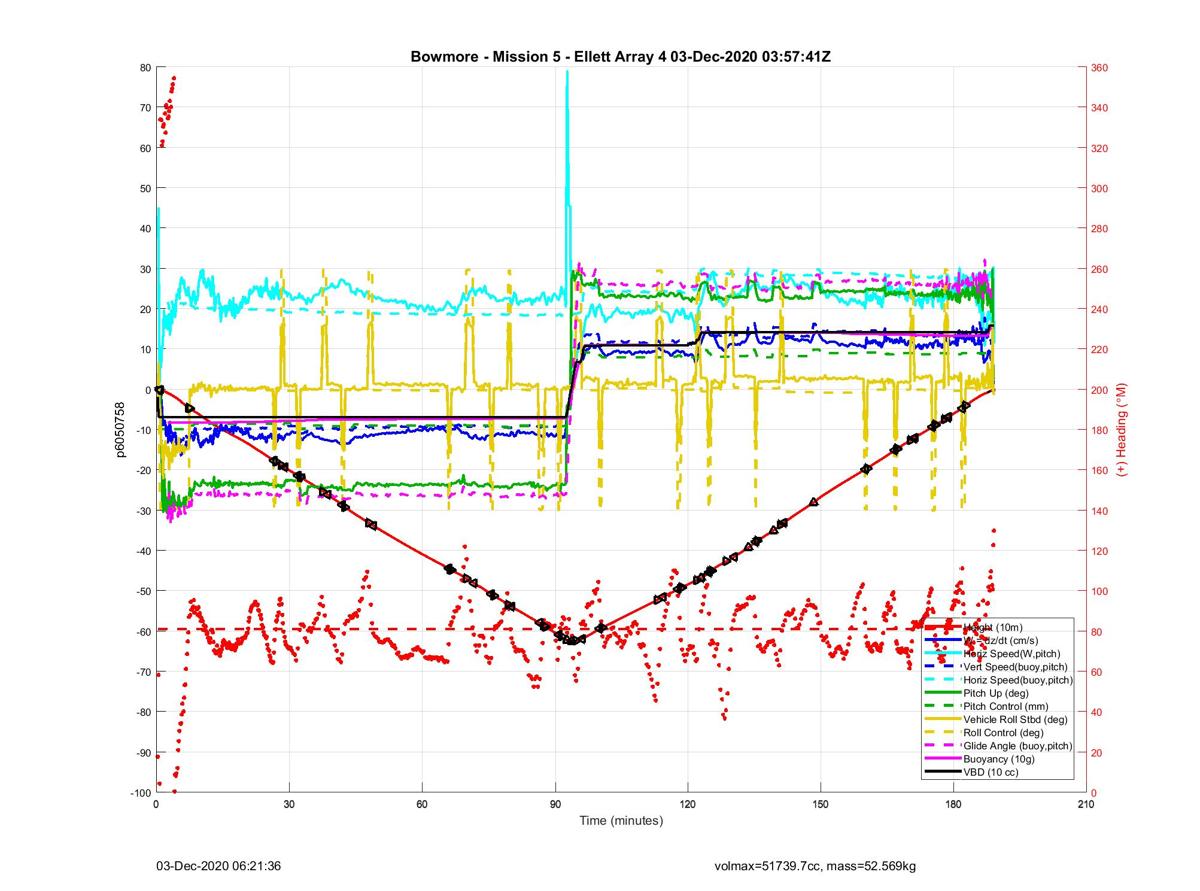Image resolution: width=1200 pixels, height=891 pixels.
Task: Click the "-70" left axis tick label
Action: (142, 672)
